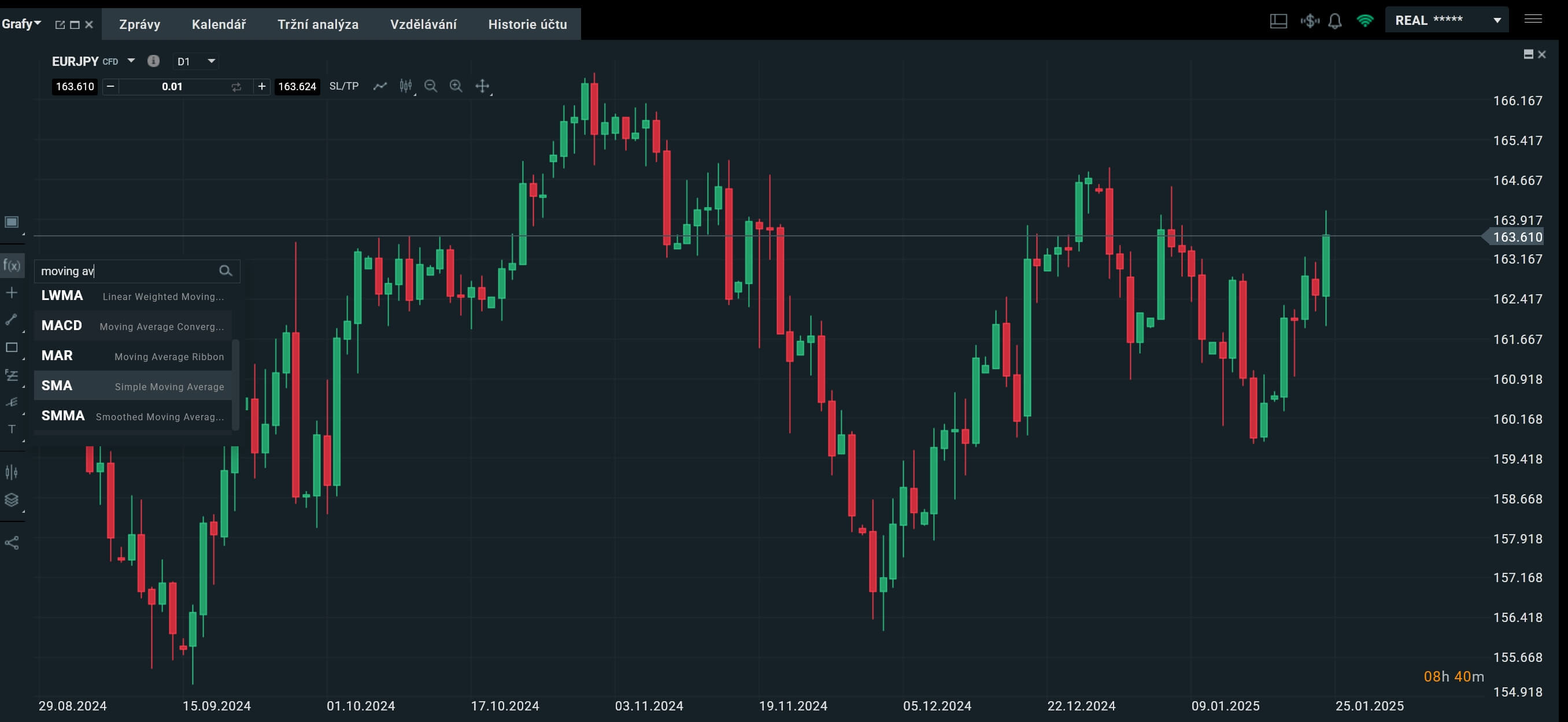Pick the Fibonacci retracement tool
The height and width of the screenshot is (722, 1568).
12,375
